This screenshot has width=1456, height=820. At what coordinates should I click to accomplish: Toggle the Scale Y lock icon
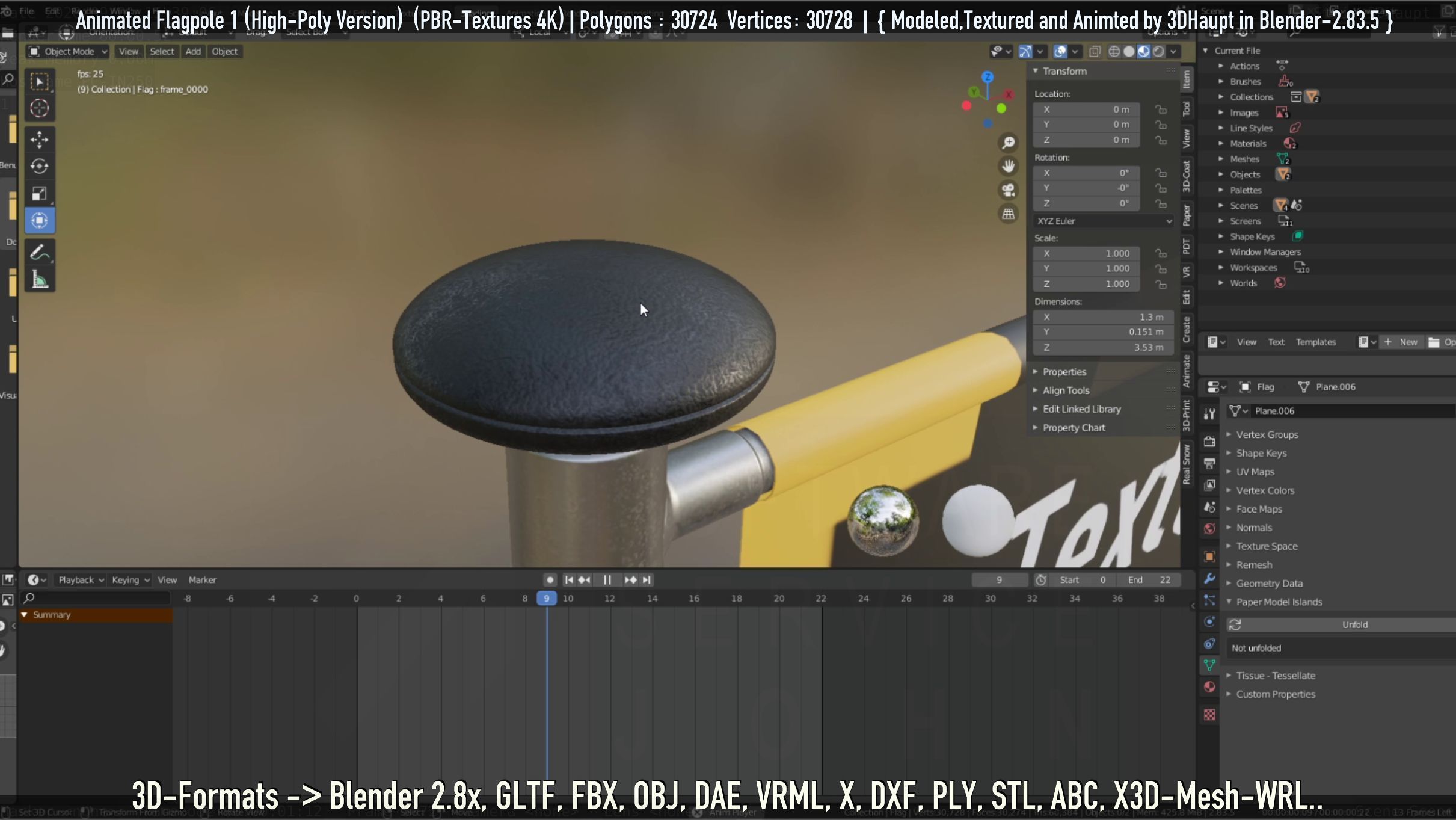point(1161,268)
